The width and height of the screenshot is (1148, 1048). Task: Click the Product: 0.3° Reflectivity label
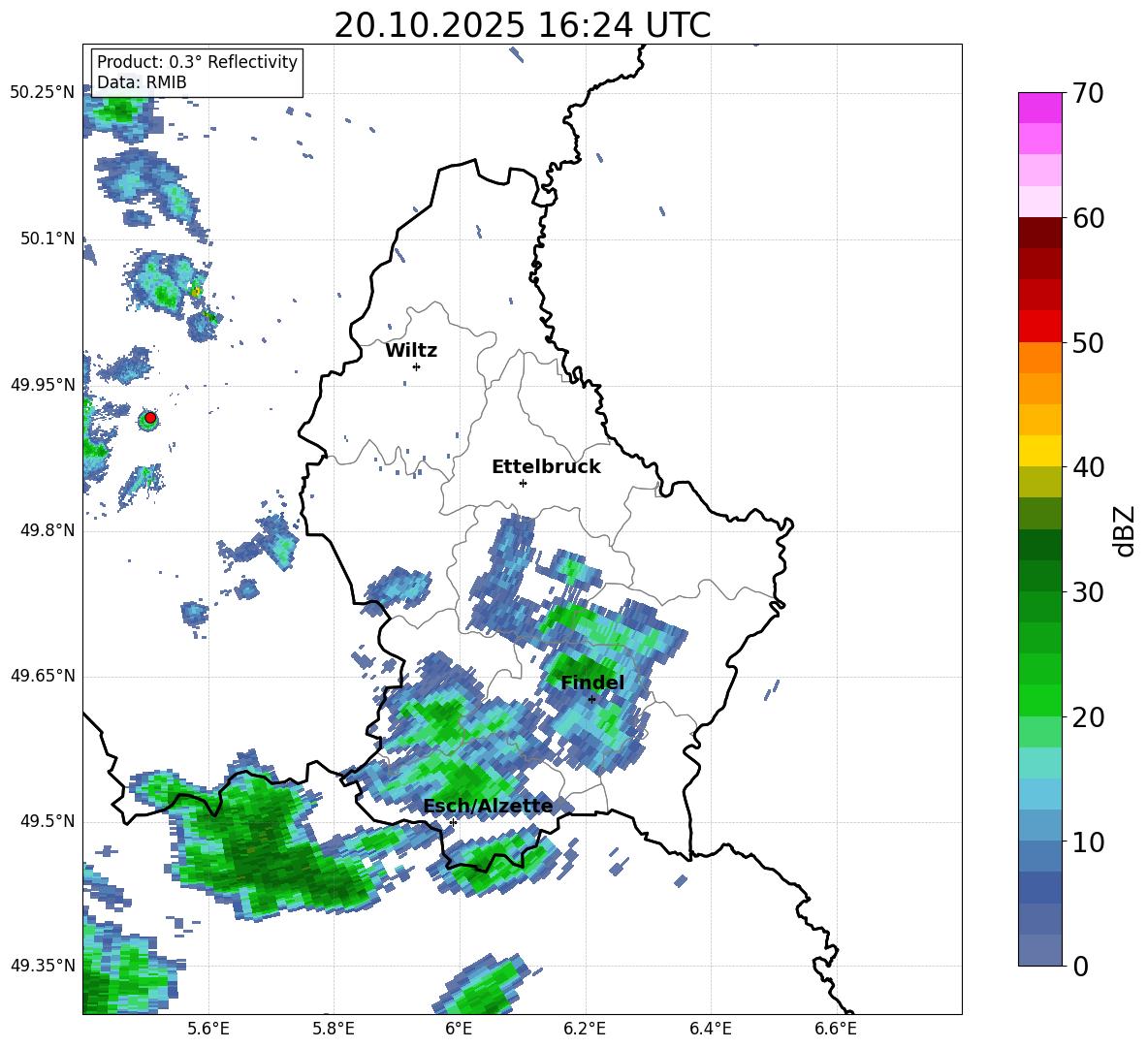[x=197, y=62]
